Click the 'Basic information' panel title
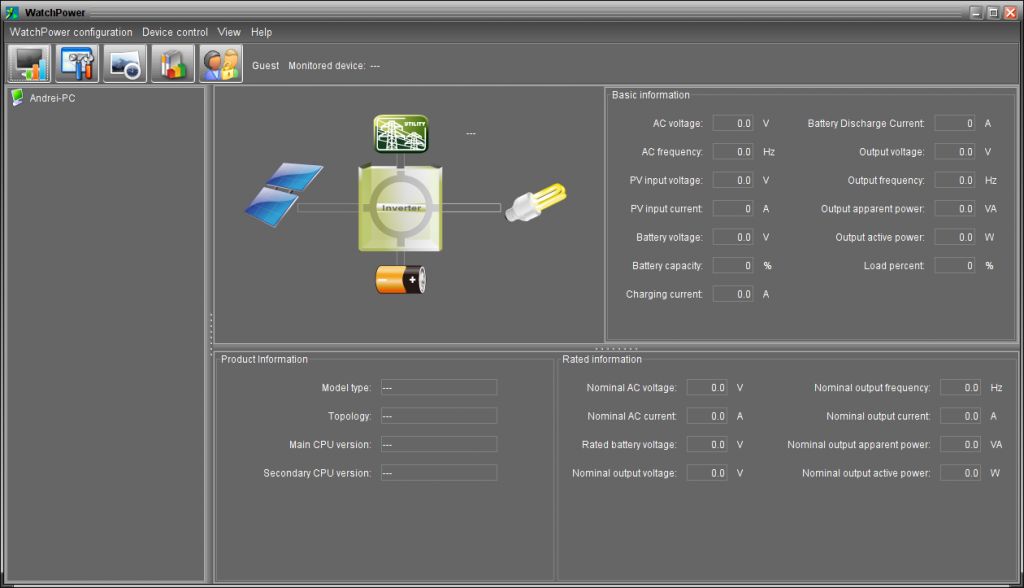Viewport: 1024px width, 588px height. 650,95
